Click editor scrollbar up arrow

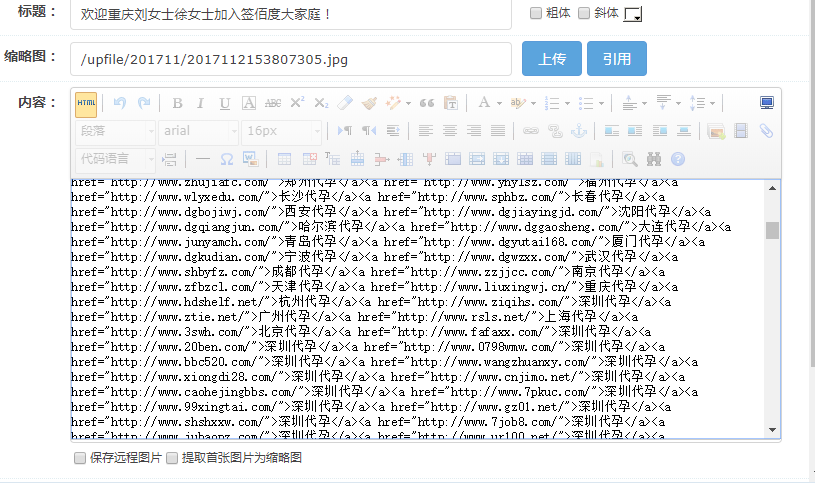pyautogui.click(x=772, y=188)
